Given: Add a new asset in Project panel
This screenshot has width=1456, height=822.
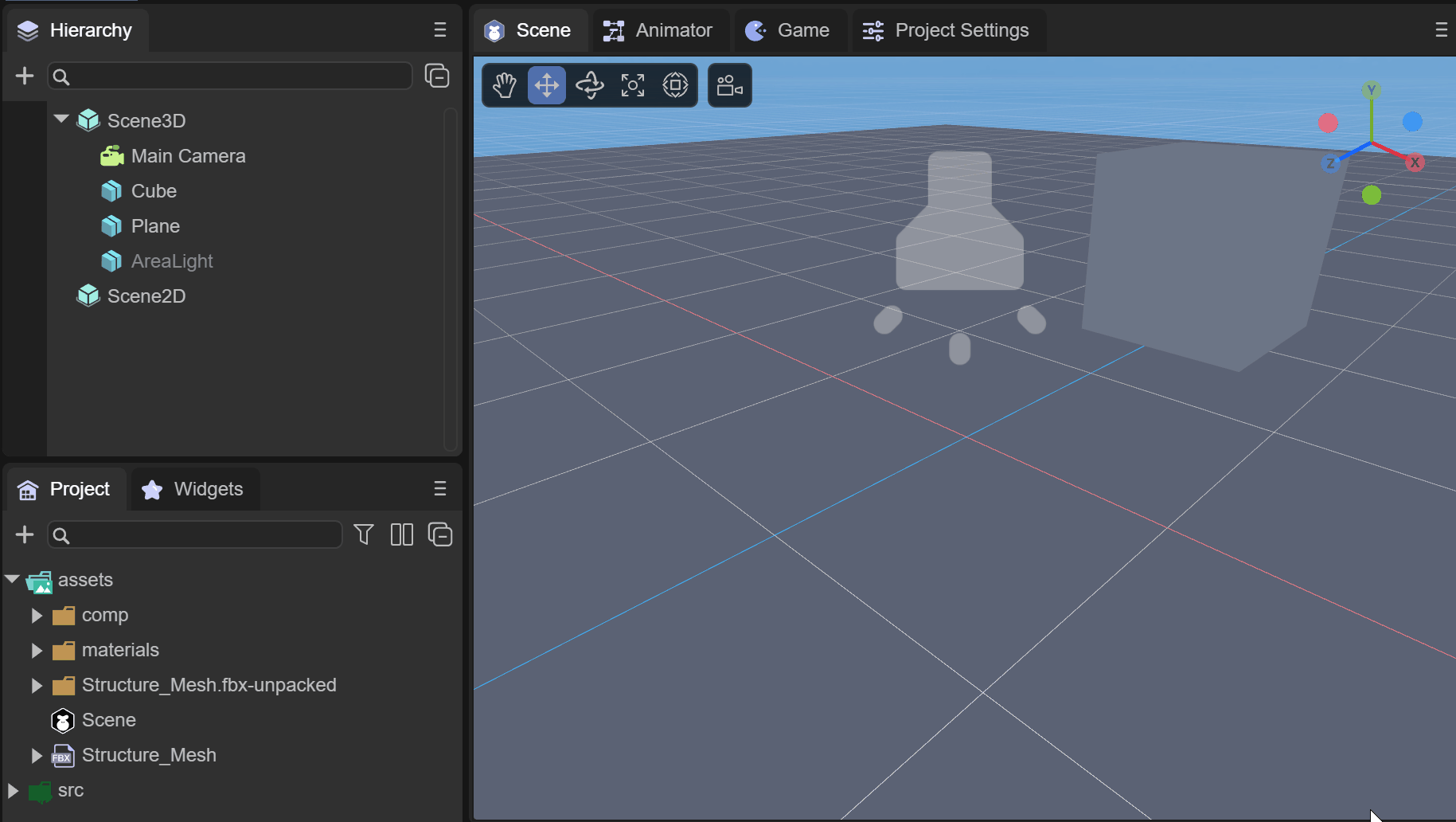Looking at the screenshot, I should point(25,534).
